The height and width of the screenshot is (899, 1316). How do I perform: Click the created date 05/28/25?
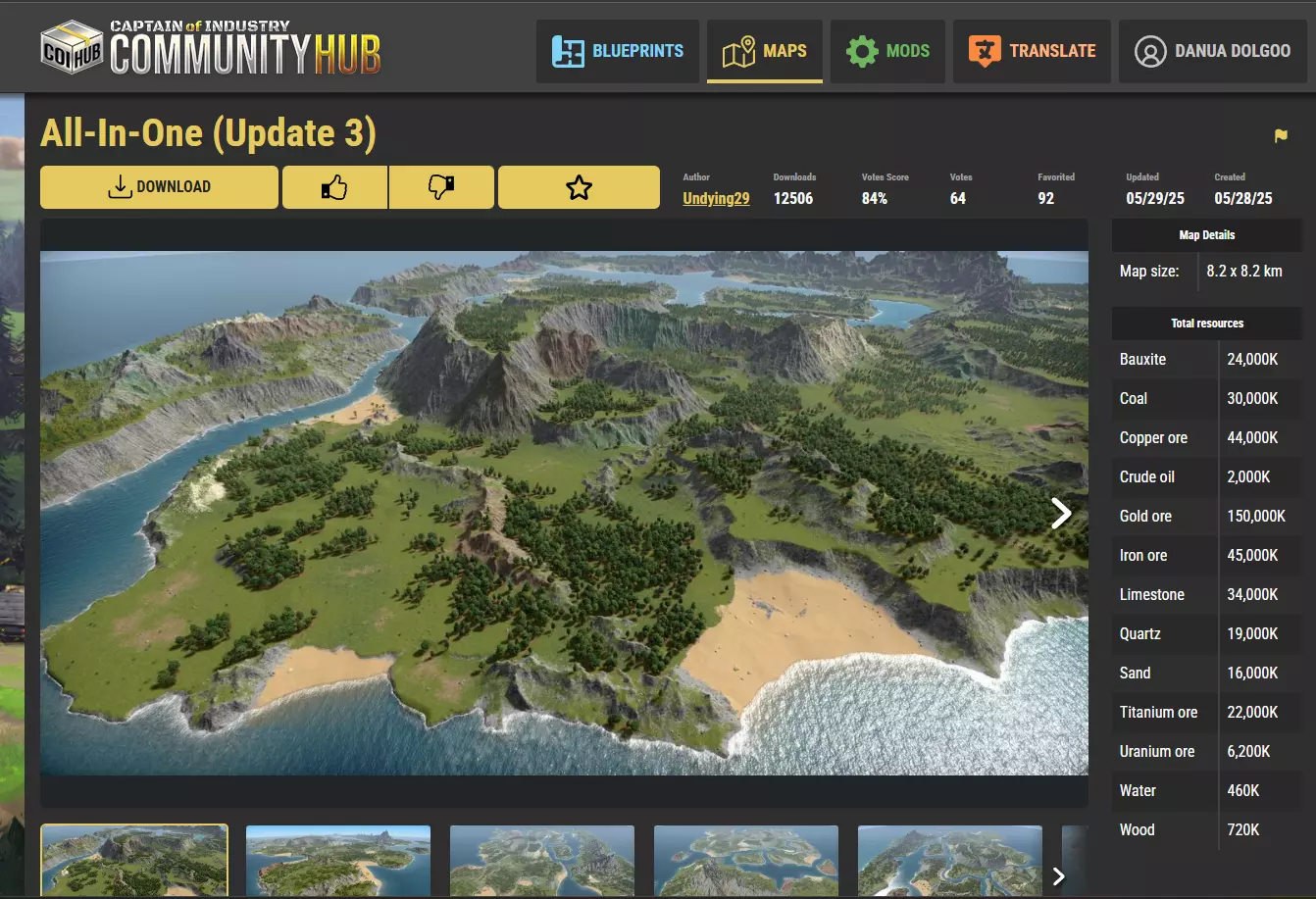(x=1243, y=198)
